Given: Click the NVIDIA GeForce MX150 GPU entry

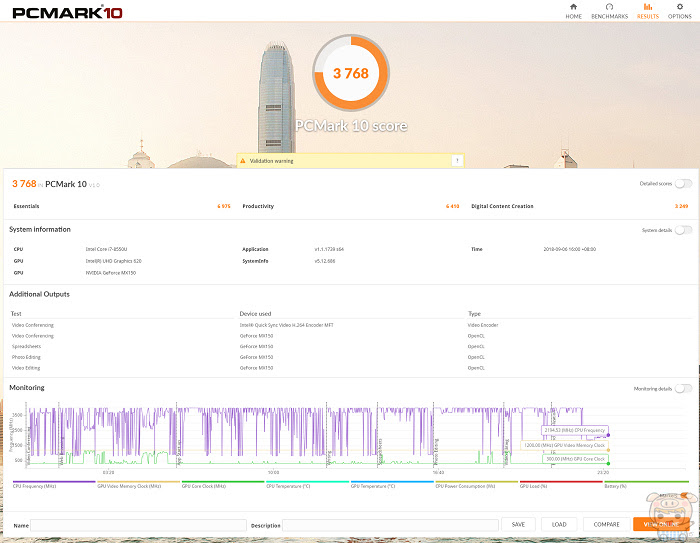Looking at the screenshot, I should pyautogui.click(x=111, y=273).
